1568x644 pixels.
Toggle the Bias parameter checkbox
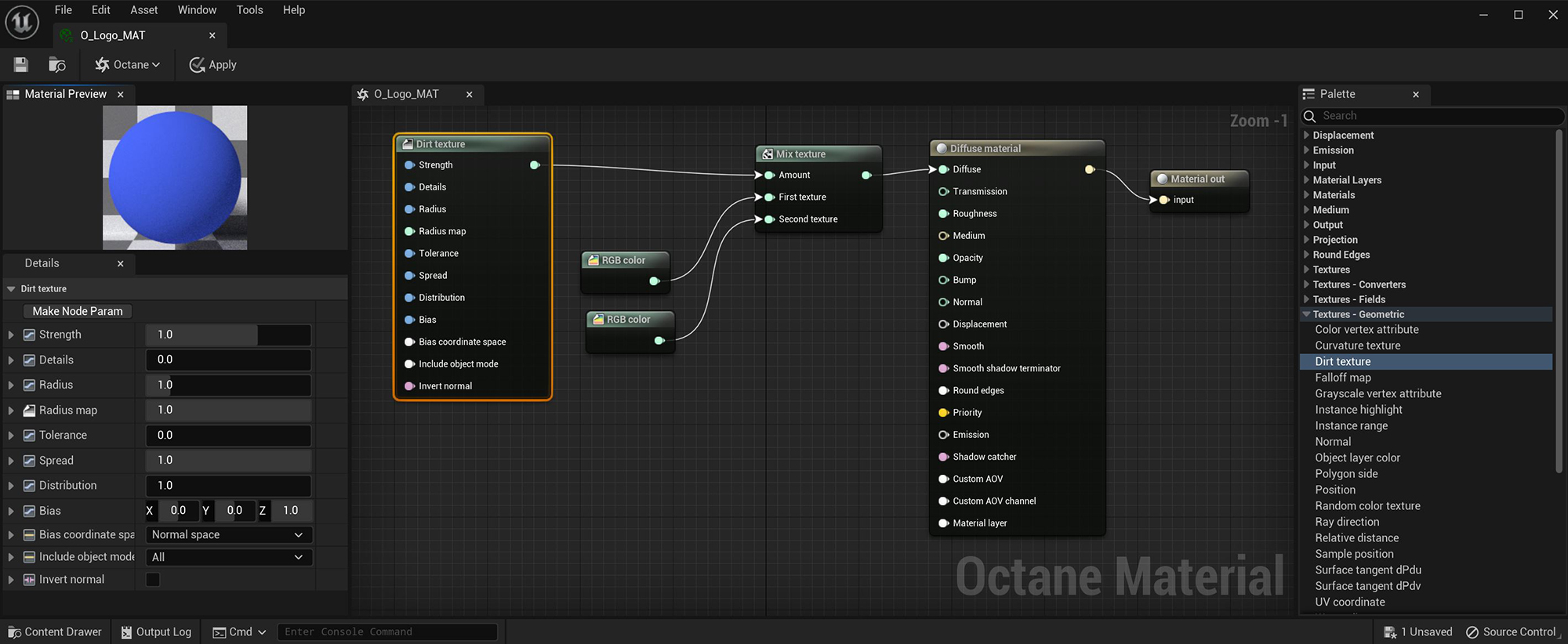30,511
